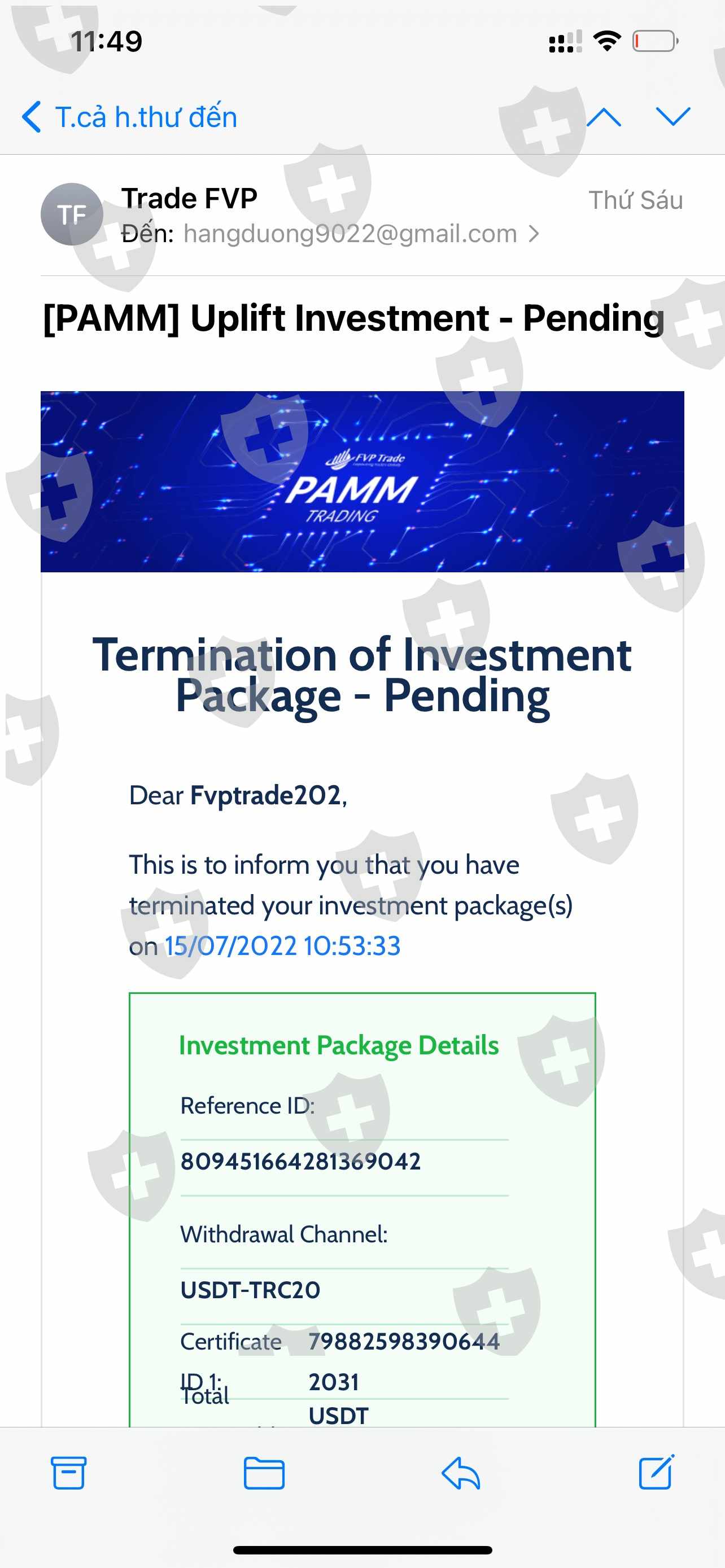The image size is (725, 1568).
Task: Go to previous message with up arrow
Action: (604, 116)
